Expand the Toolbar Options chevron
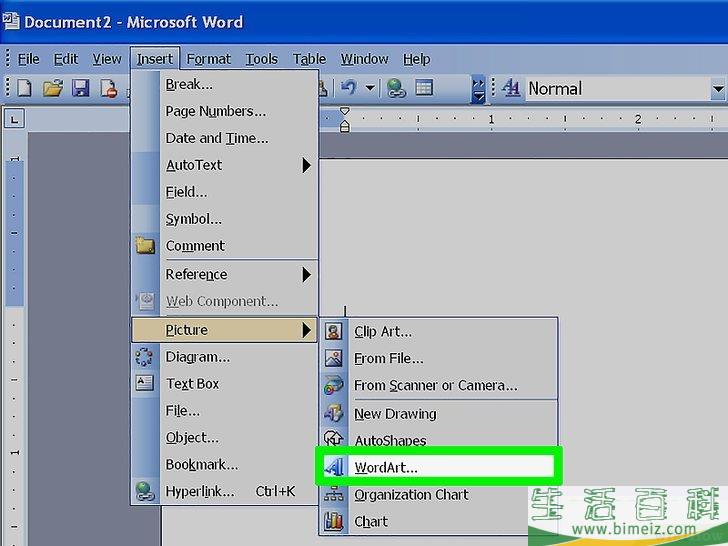 click(478, 89)
